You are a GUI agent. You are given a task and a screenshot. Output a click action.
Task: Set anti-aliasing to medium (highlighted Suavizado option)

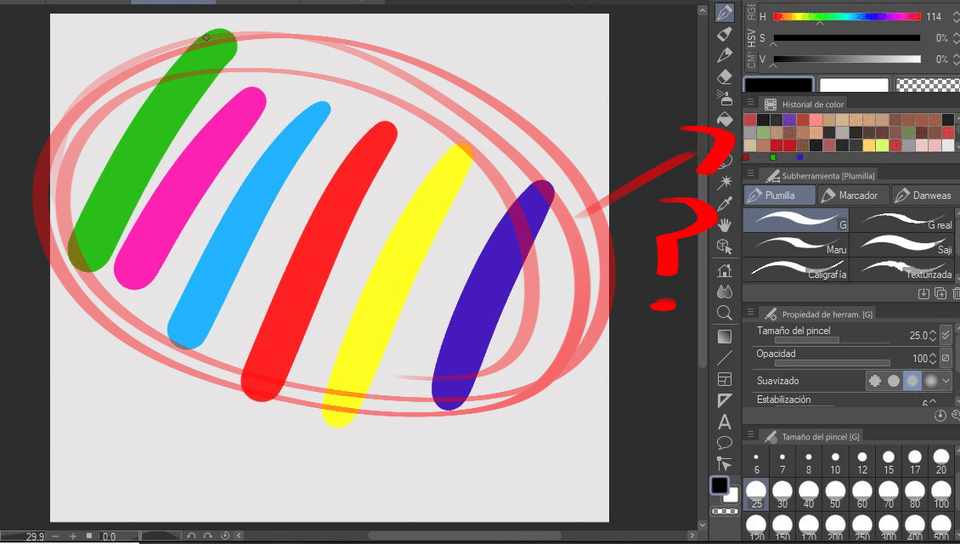912,381
